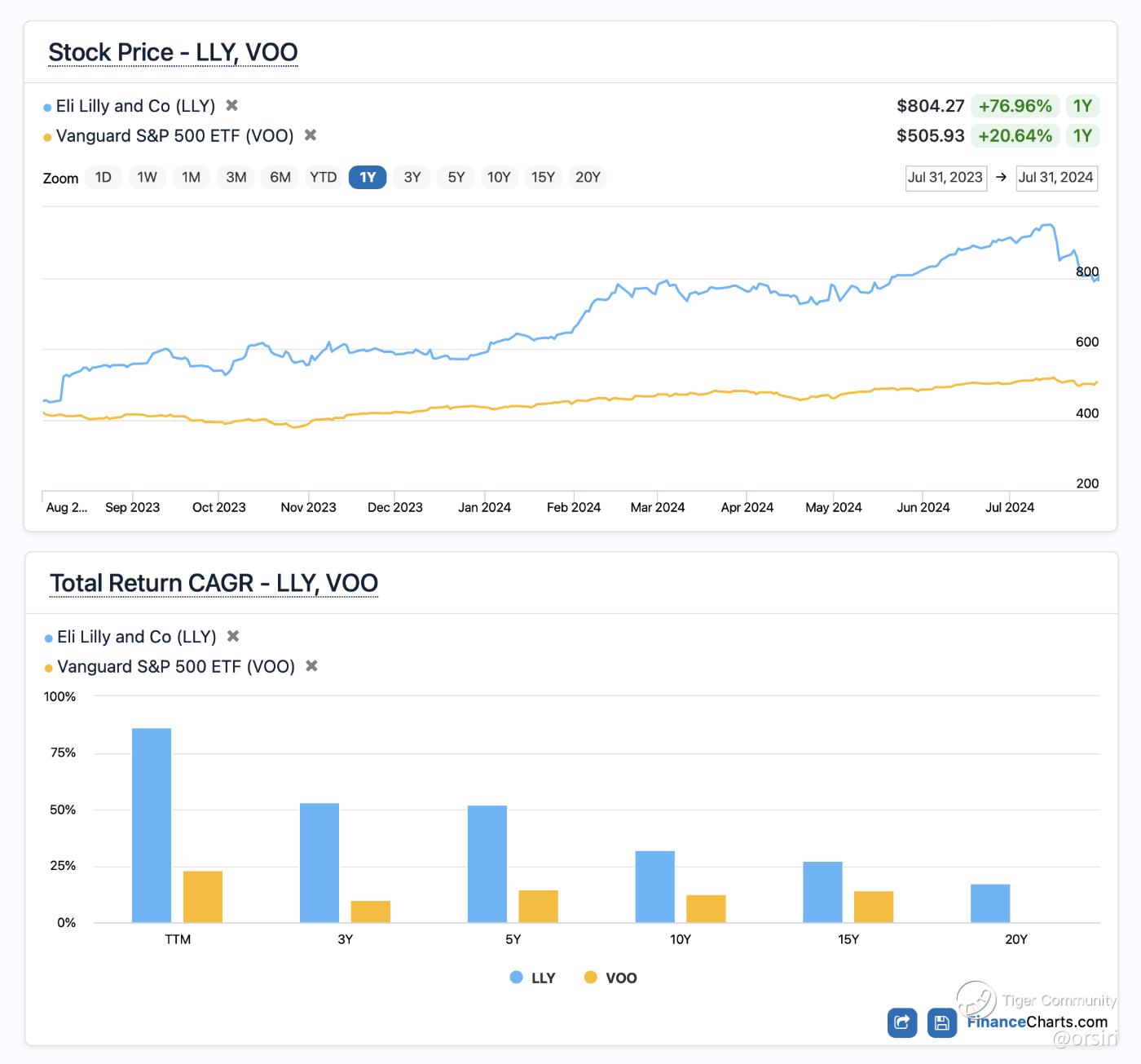Click the $804.27 LLY price value
The height and width of the screenshot is (1064, 1141).
tap(931, 106)
